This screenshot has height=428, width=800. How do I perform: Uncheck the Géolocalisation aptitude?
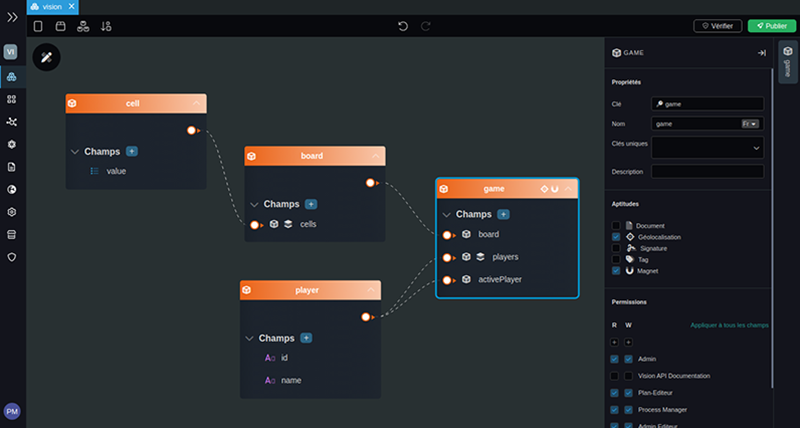pyautogui.click(x=616, y=237)
